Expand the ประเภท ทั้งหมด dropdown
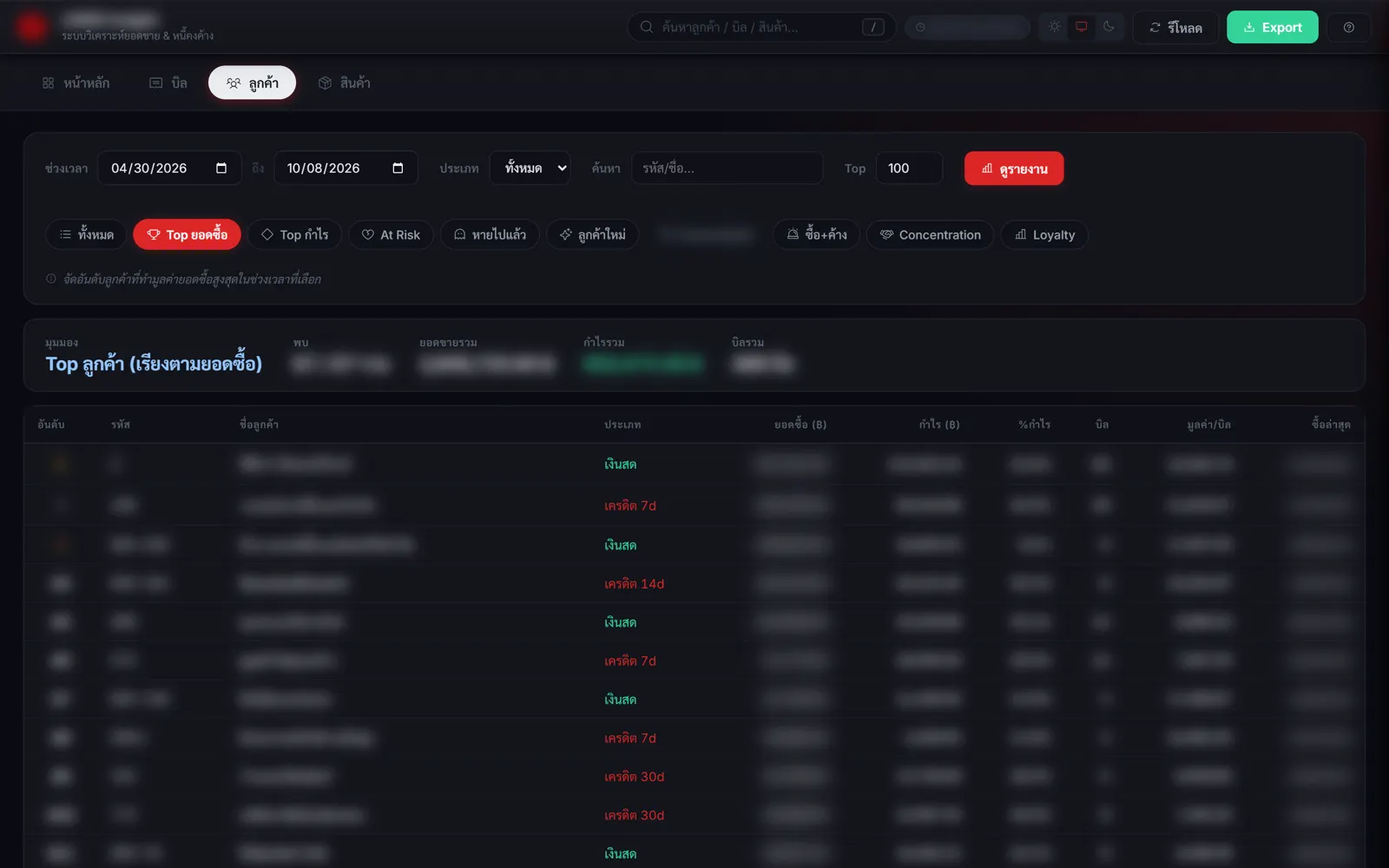 click(530, 168)
